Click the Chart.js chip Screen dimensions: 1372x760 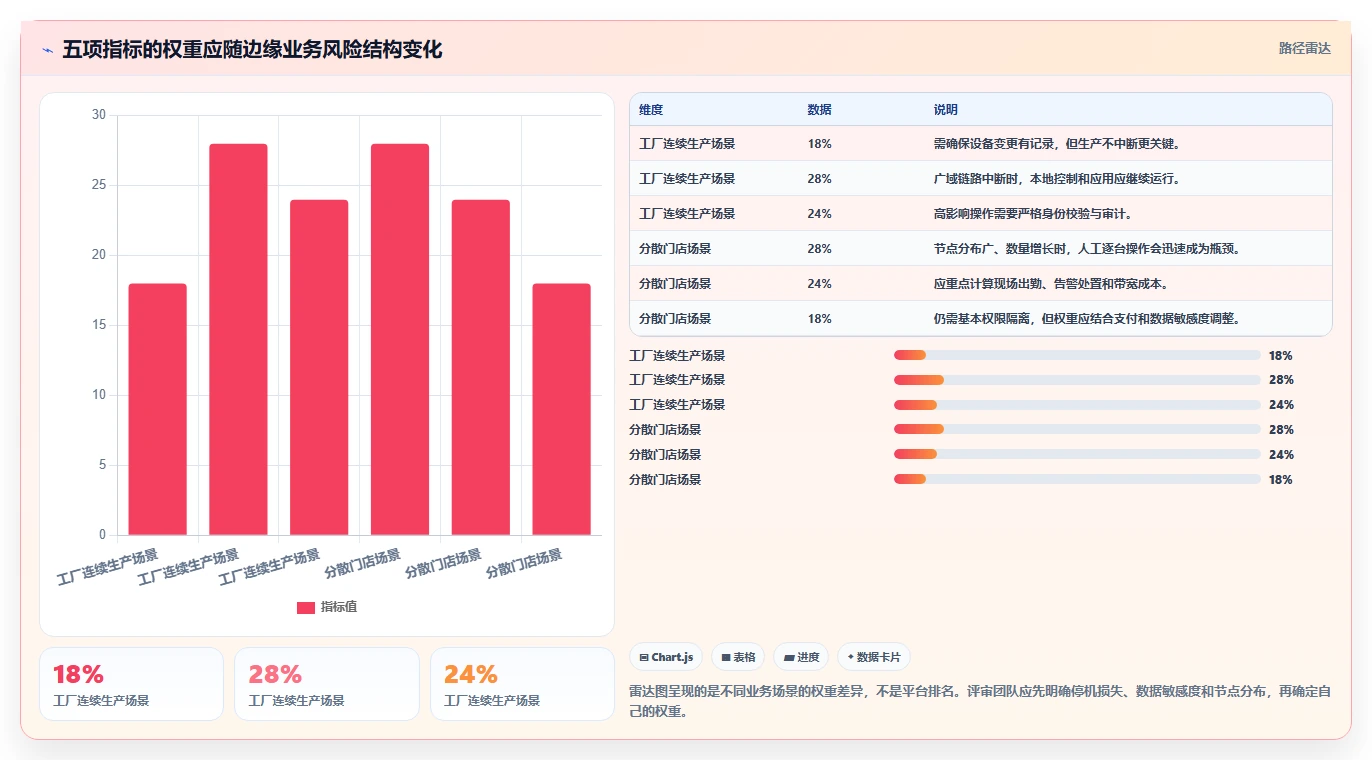tap(666, 657)
